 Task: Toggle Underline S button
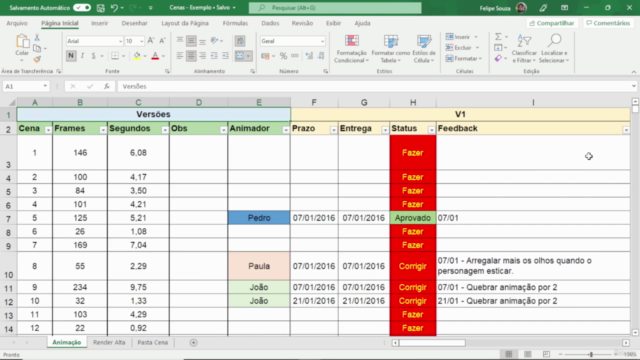point(93,56)
